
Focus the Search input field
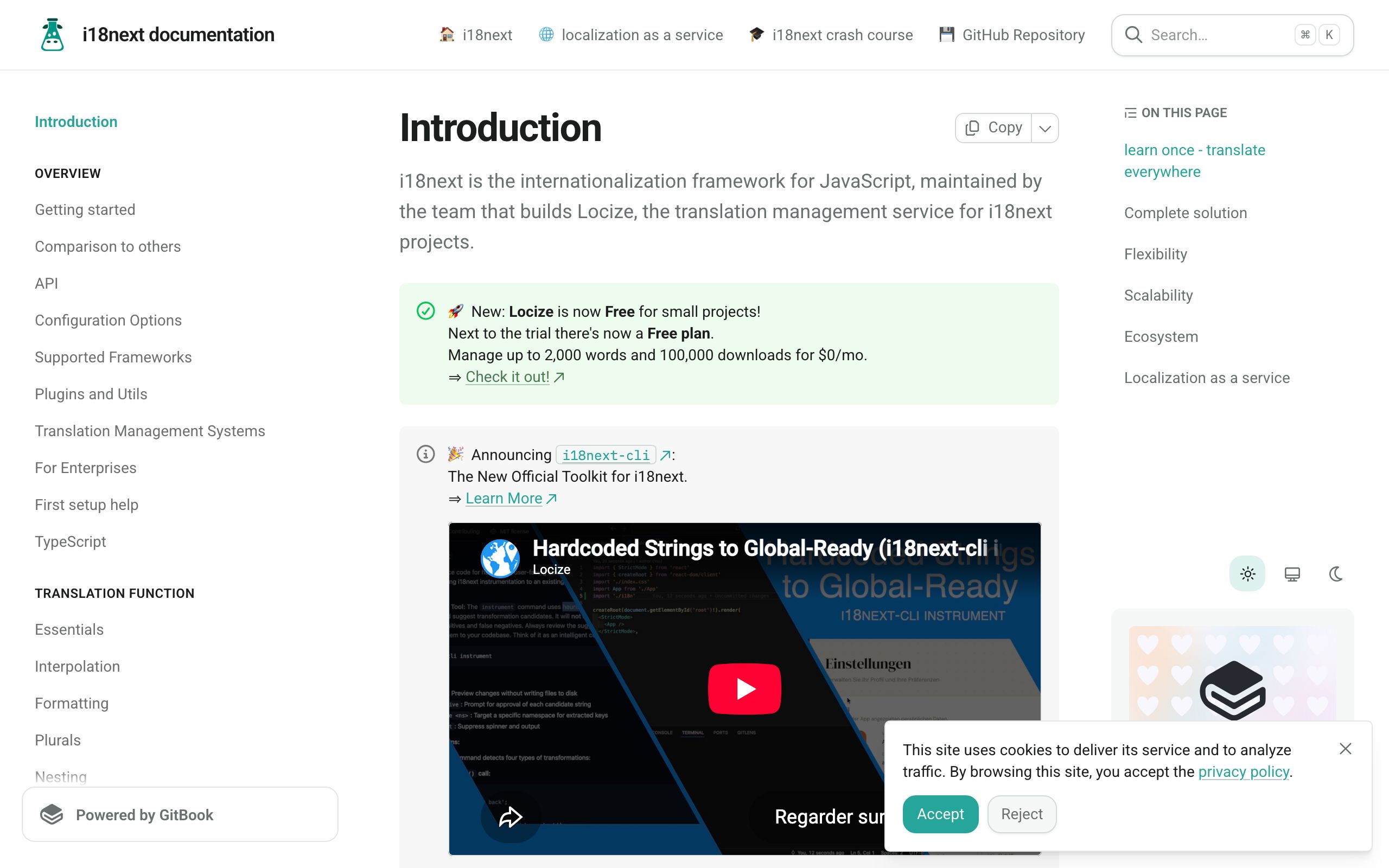click(1232, 35)
